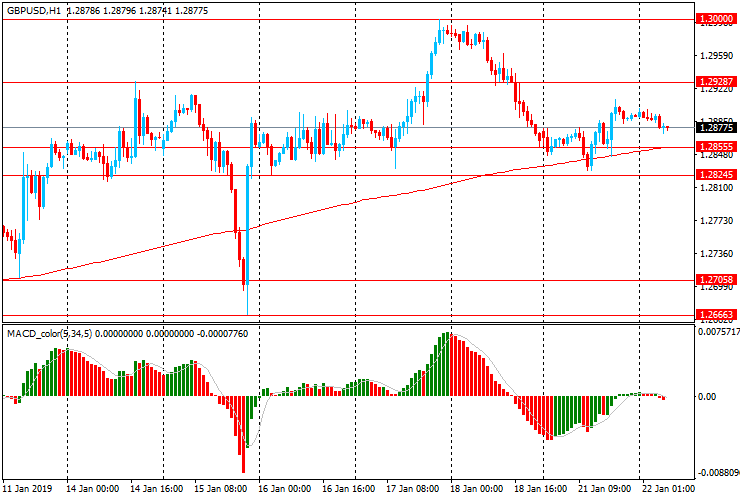Click the 18 Jan 00:00 time label
Screen dimensions: 740x500
477,488
